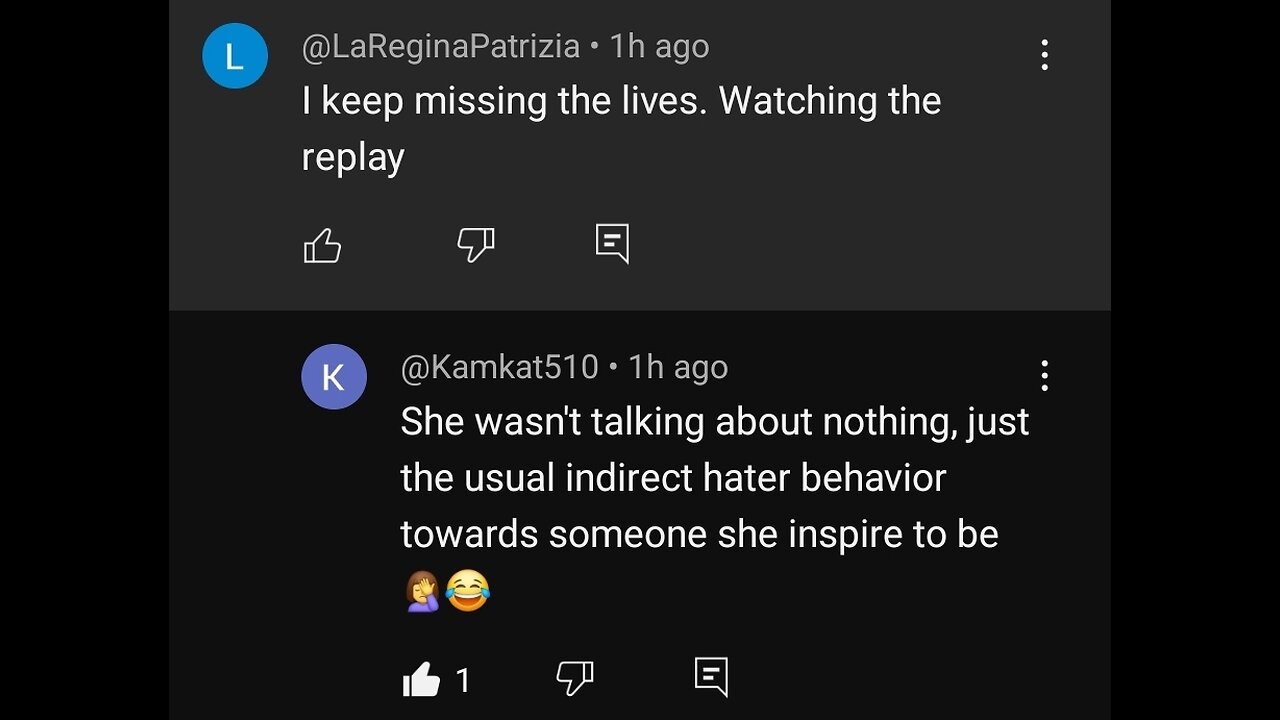Open the @LaReginaPatrizia channel link
The width and height of the screenshot is (1280, 720).
tap(441, 47)
